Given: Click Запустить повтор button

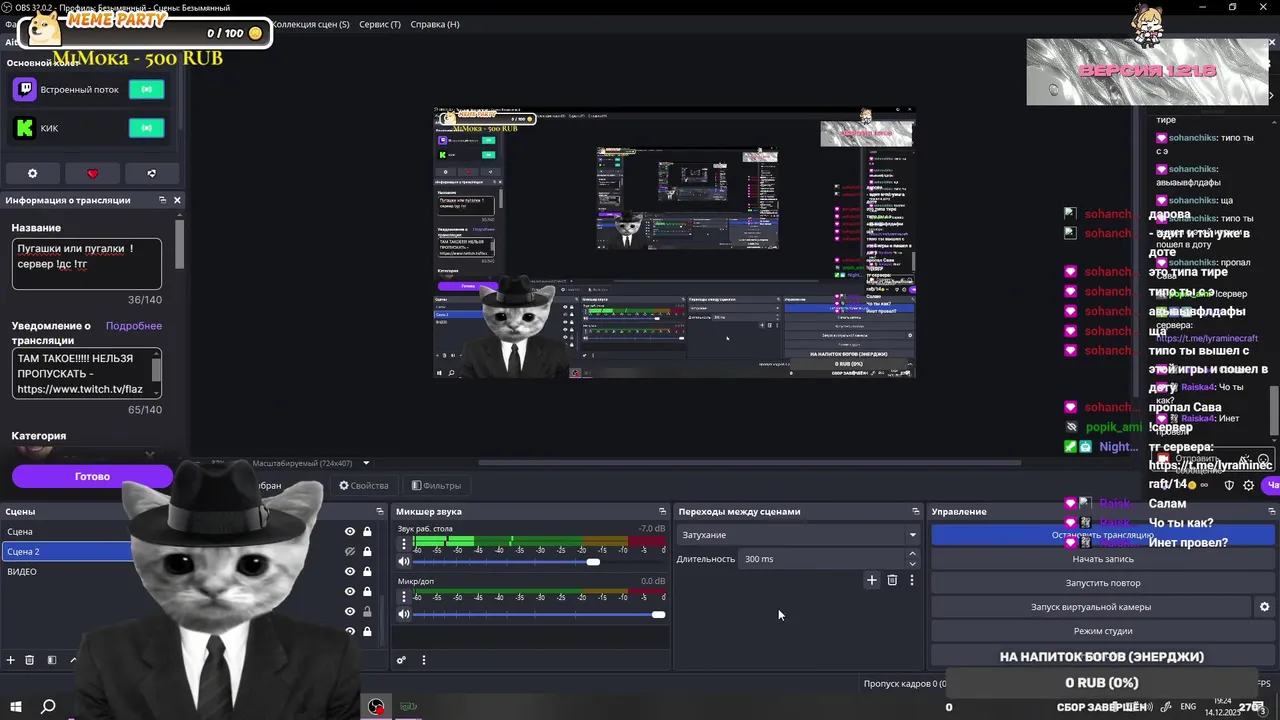Looking at the screenshot, I should tap(1103, 583).
